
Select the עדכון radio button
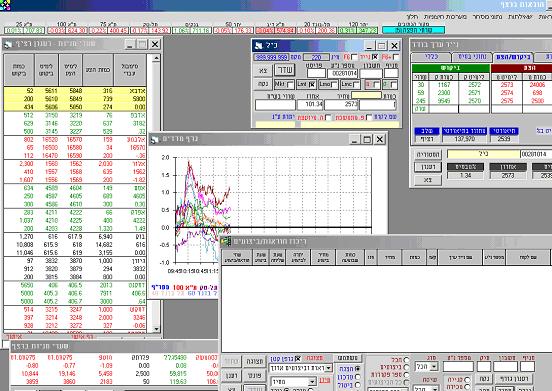click(357, 377)
